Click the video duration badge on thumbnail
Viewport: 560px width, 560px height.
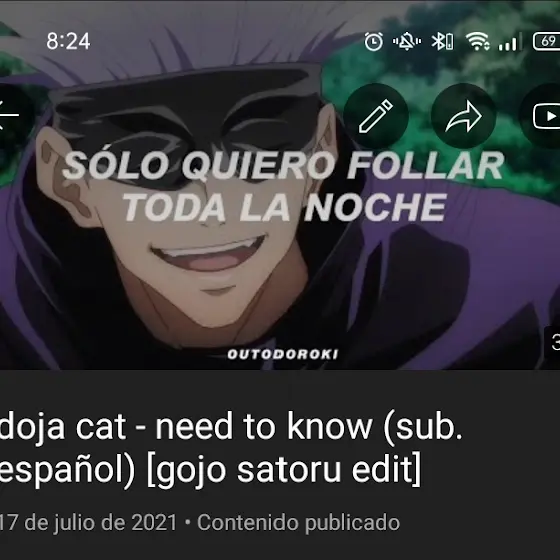coord(552,342)
